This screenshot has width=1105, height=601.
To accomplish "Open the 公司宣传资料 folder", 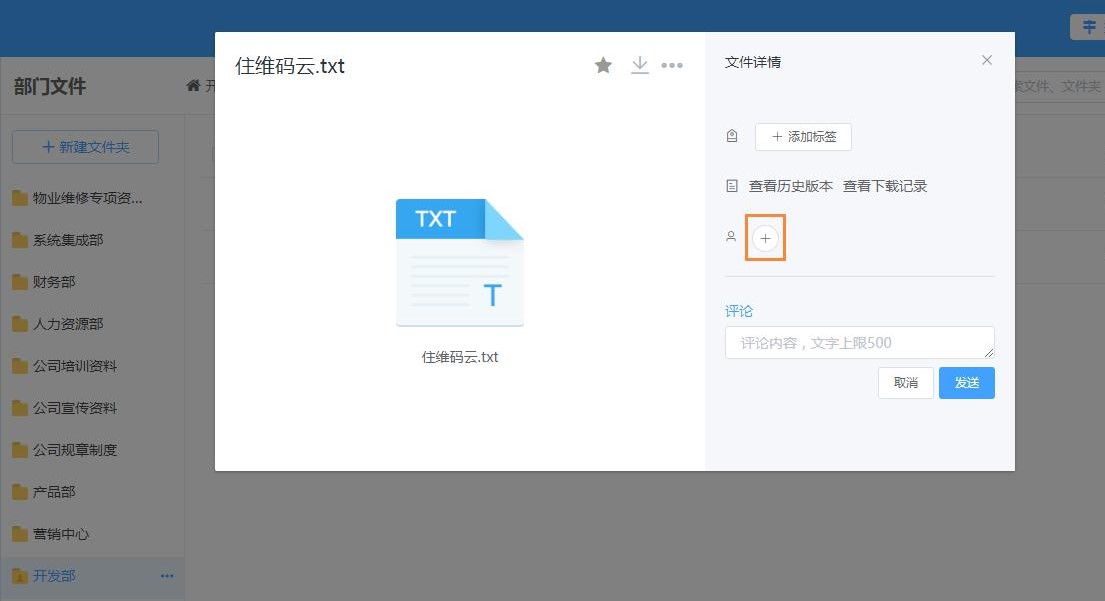I will (65, 408).
